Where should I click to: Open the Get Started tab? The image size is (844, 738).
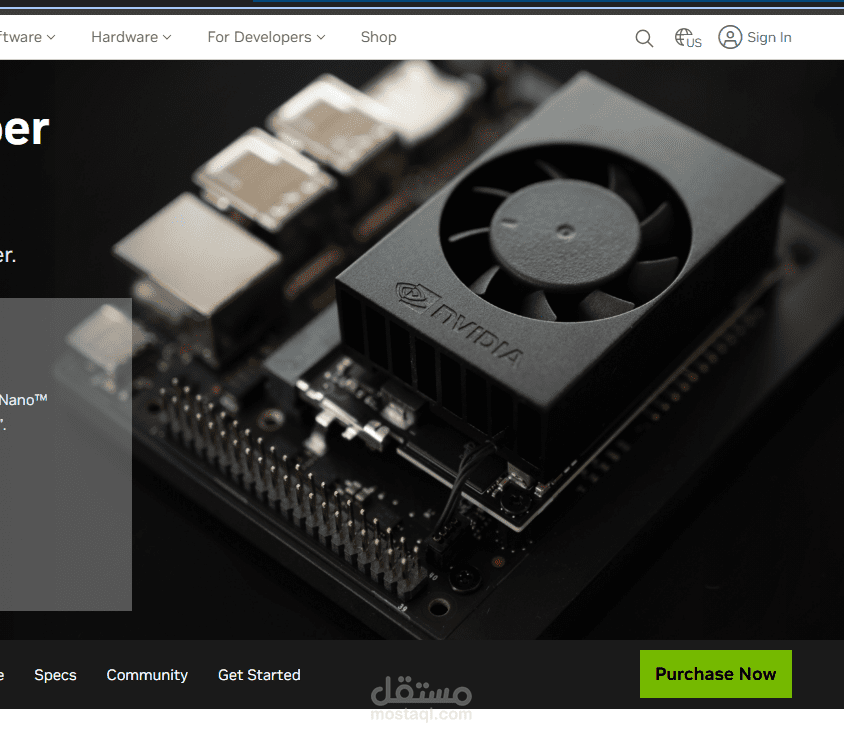click(x=259, y=675)
